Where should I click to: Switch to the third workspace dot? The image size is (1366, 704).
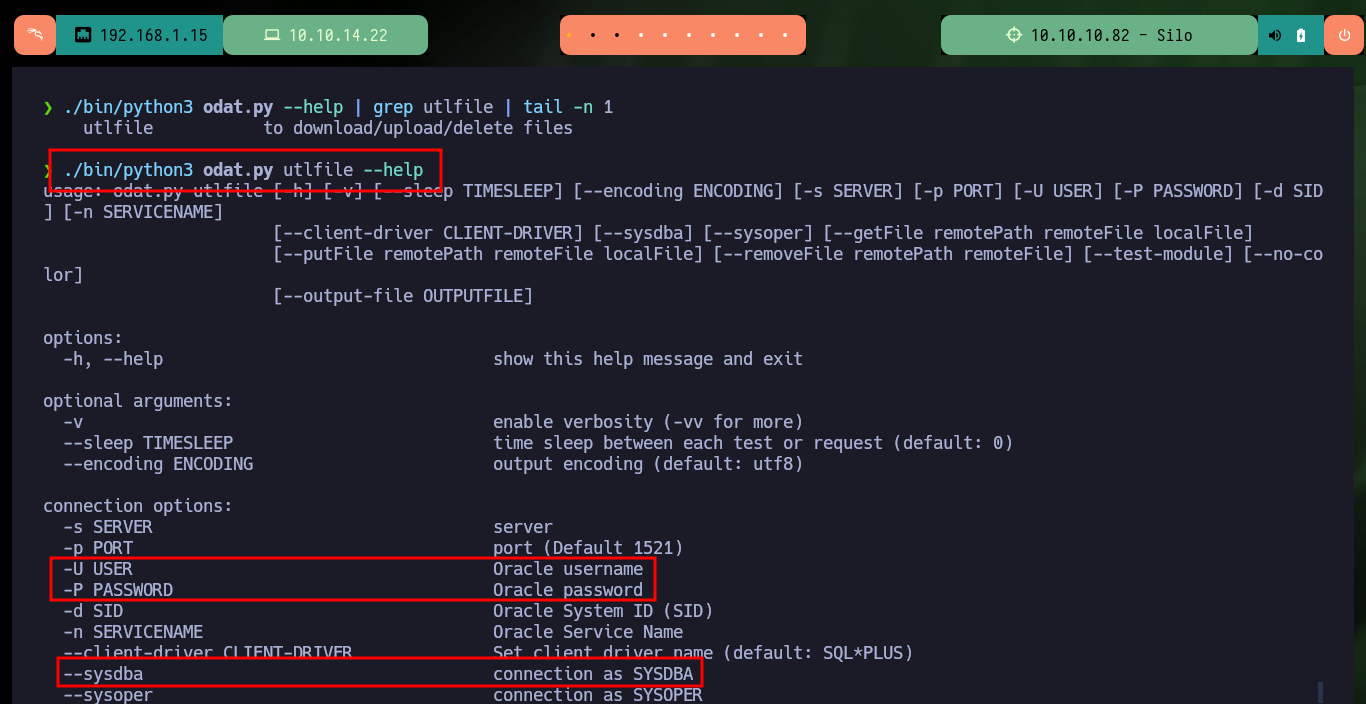click(x=617, y=35)
